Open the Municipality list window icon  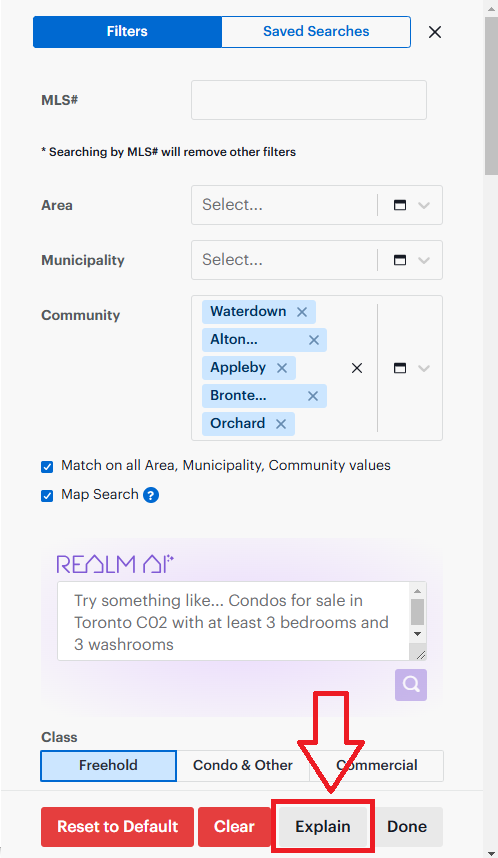click(400, 260)
